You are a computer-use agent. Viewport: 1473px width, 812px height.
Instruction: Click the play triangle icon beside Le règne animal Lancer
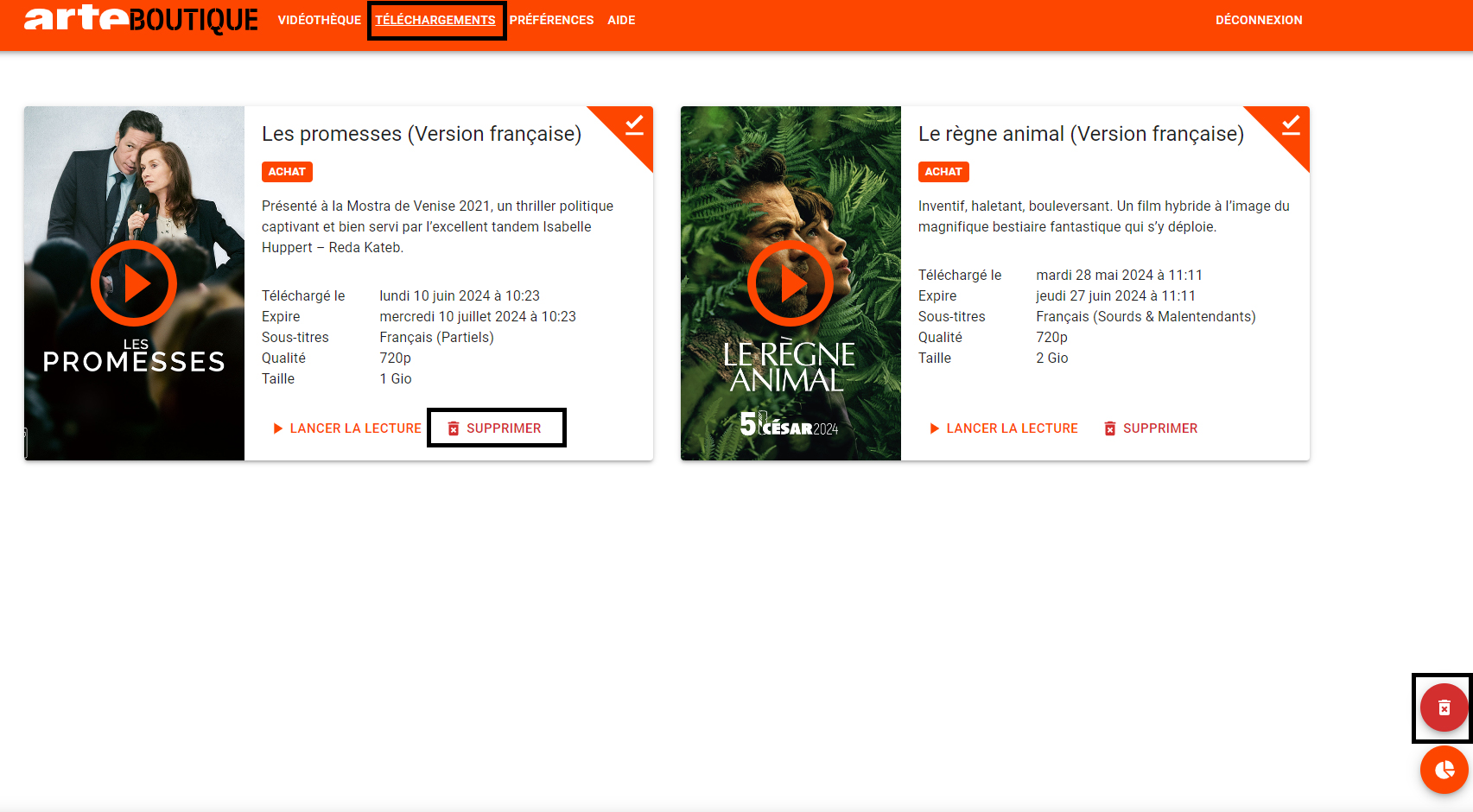935,428
